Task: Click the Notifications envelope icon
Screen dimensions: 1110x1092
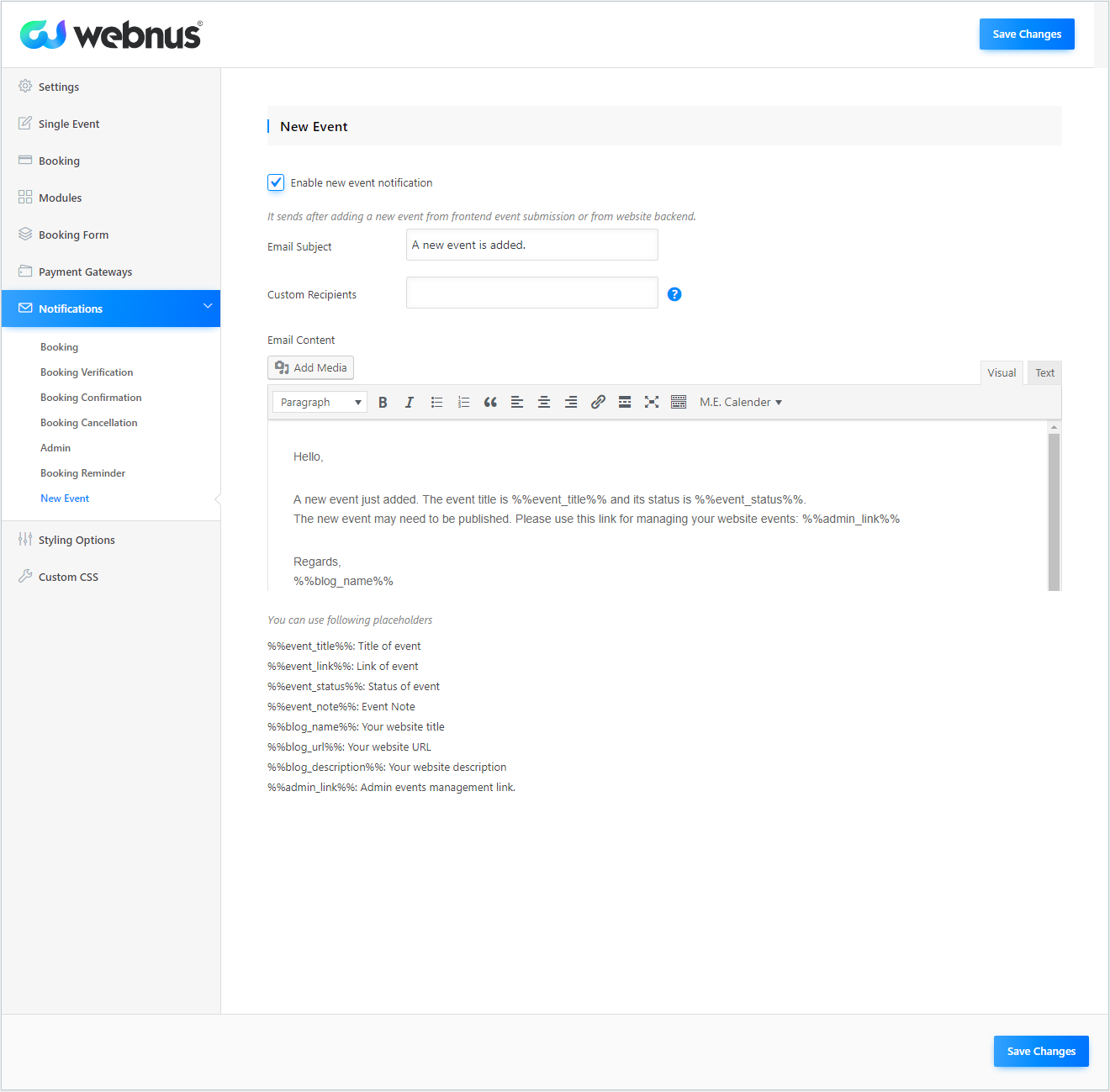Action: [25, 308]
